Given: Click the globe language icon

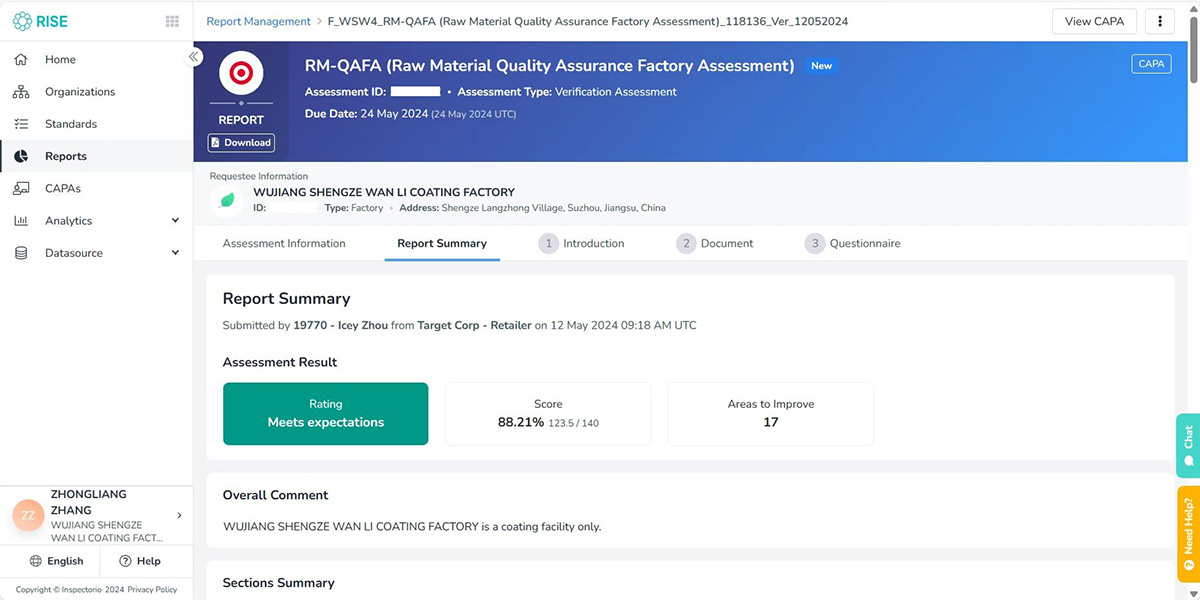Looking at the screenshot, I should (x=36, y=561).
